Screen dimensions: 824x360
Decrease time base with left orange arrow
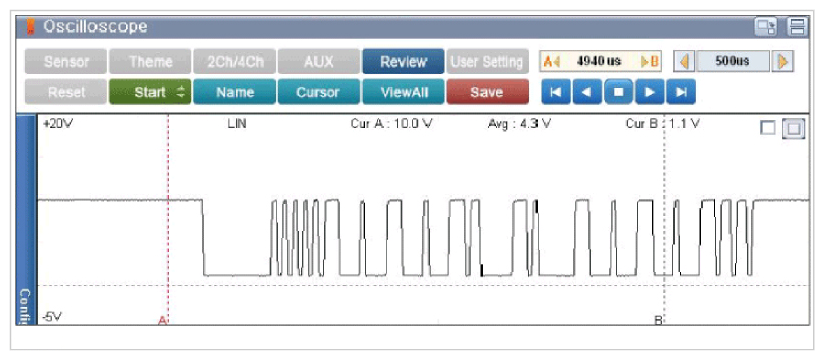point(684,61)
